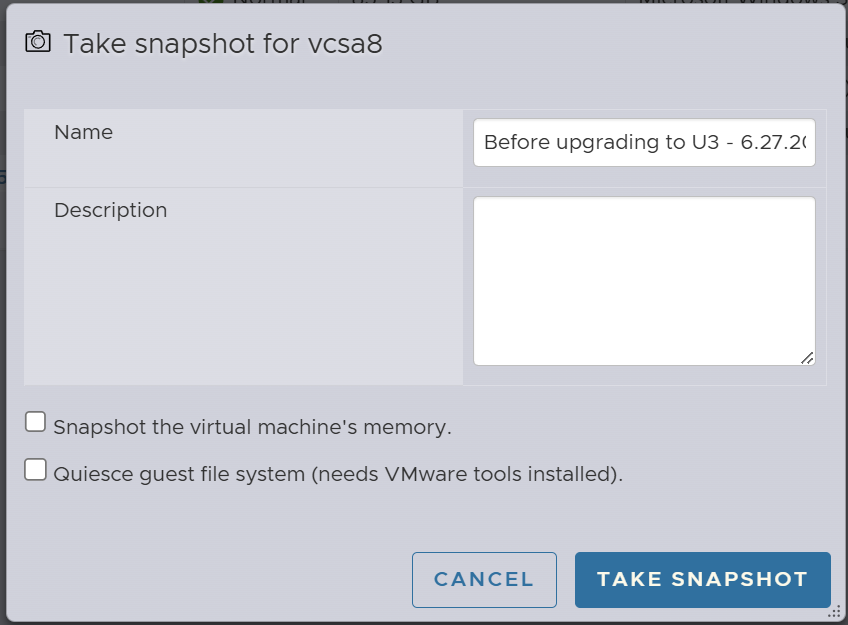Tick the Quiesce guest file system checkbox
The image size is (848, 625).
pyautogui.click(x=36, y=469)
